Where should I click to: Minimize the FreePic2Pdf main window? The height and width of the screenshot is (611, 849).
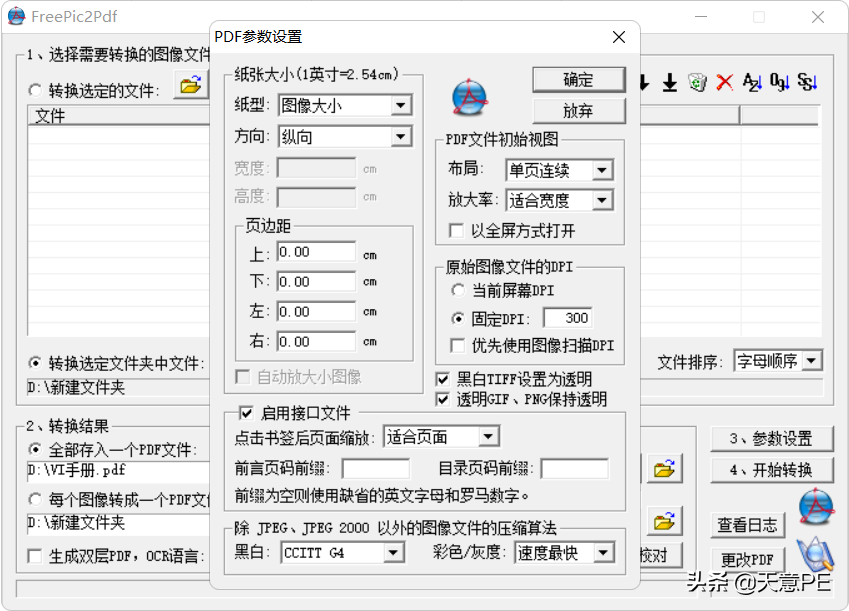coord(701,17)
